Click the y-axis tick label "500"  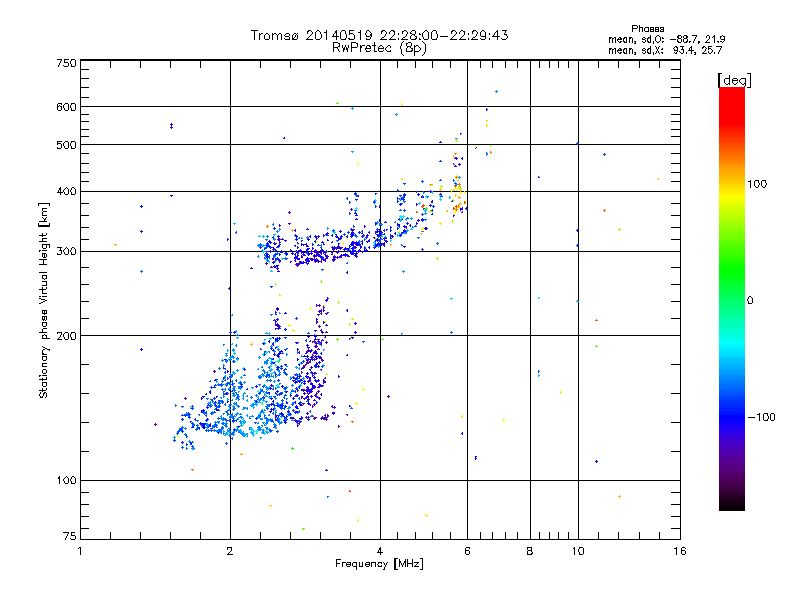tap(66, 145)
